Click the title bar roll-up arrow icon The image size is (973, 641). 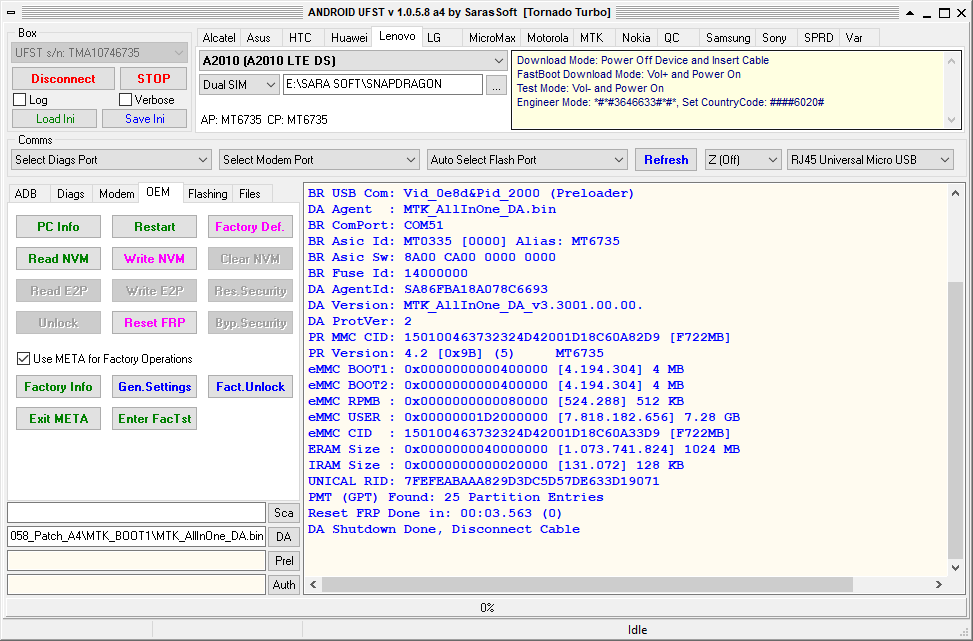pyautogui.click(x=910, y=12)
